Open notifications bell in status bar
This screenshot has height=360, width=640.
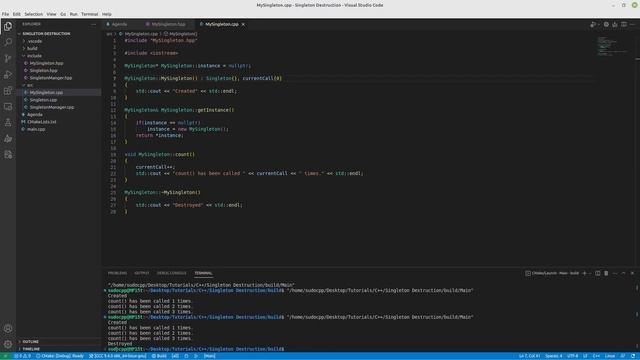pos(633,356)
